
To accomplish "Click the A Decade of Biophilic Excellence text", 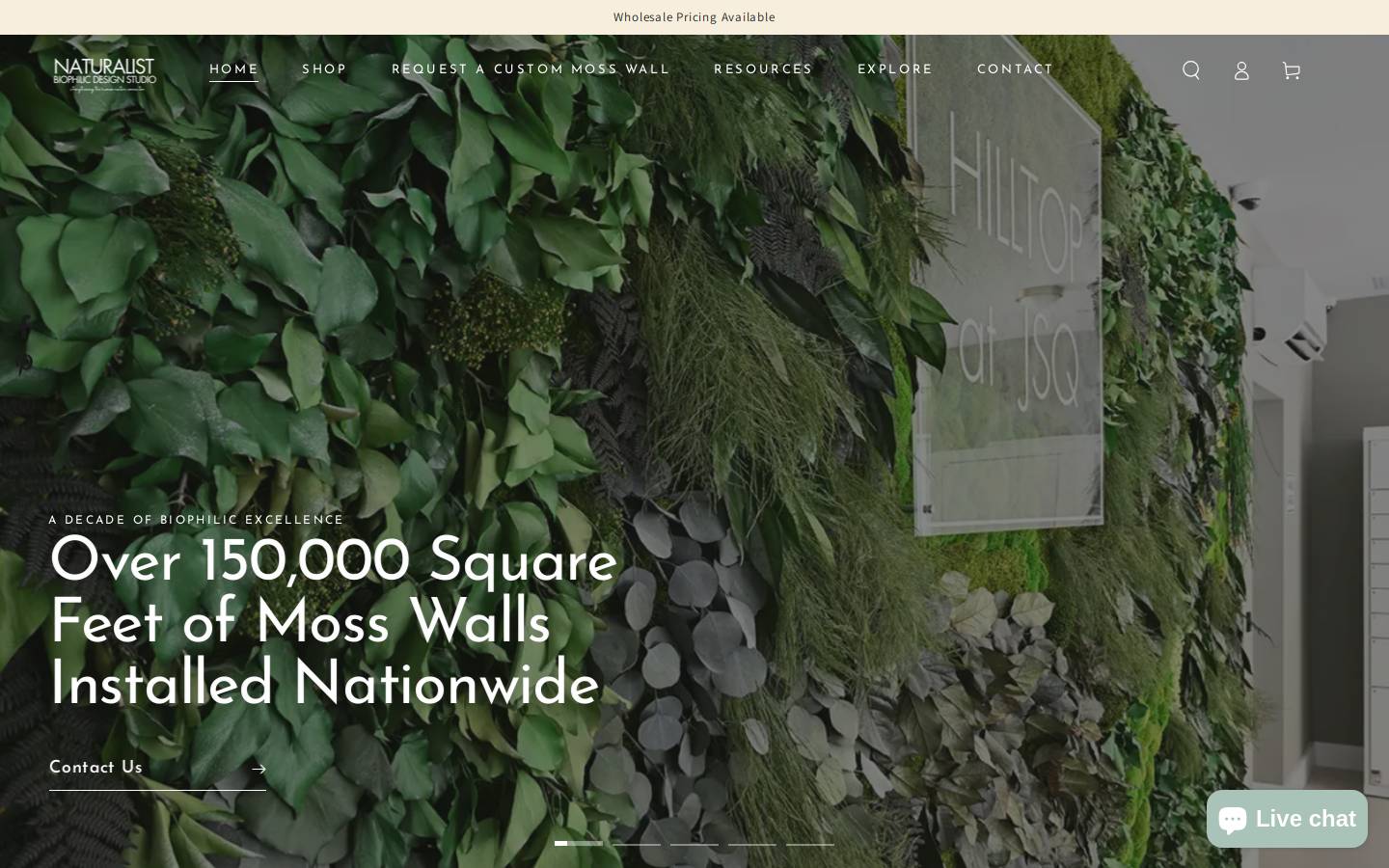I will (x=197, y=521).
